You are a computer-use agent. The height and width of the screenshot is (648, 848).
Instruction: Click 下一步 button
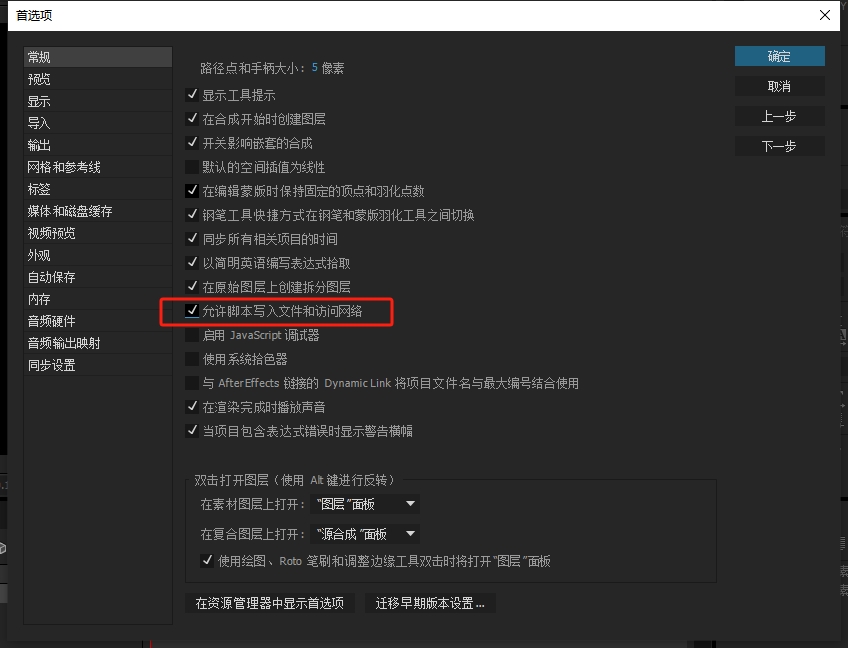pyautogui.click(x=779, y=146)
